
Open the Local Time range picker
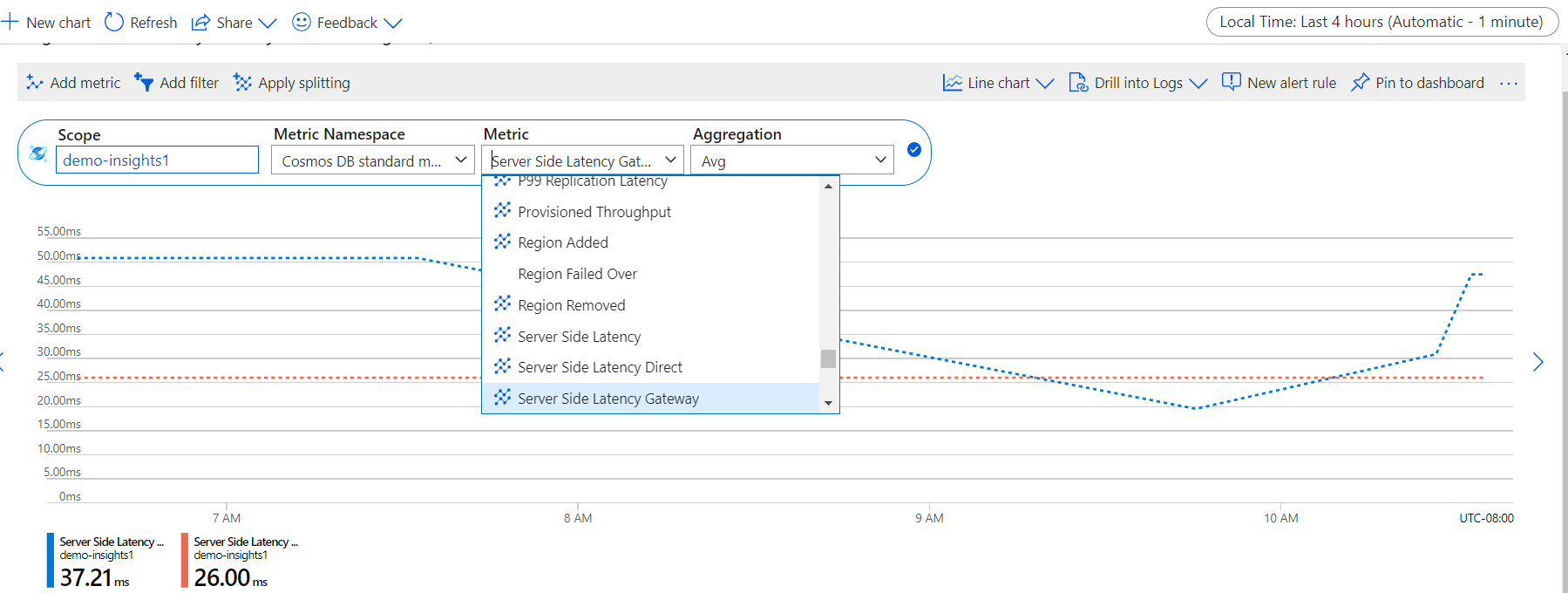(x=1381, y=22)
